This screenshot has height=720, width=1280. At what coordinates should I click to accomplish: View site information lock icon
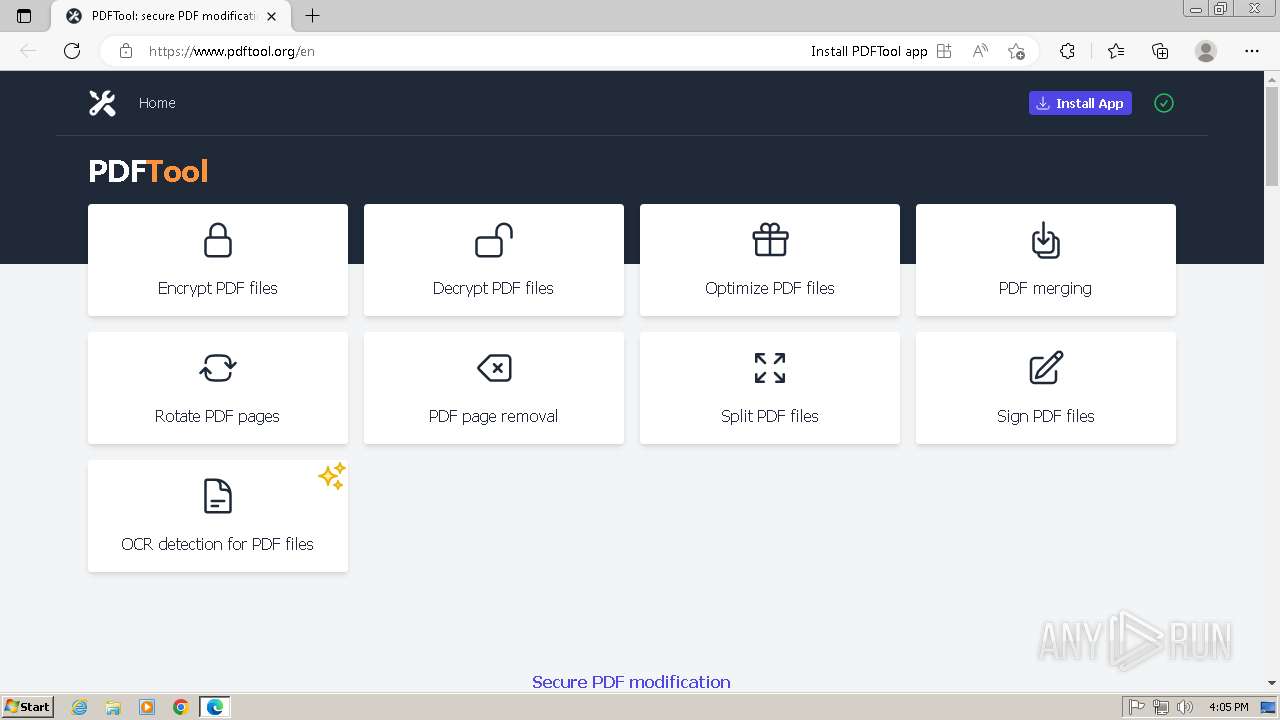126,51
